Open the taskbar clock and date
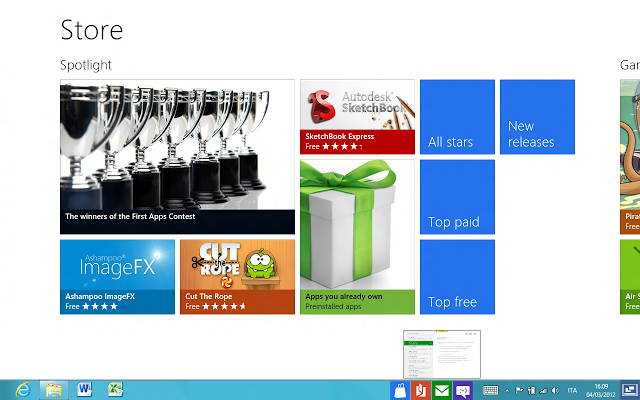Viewport: 640px width, 400px height. 601,391
